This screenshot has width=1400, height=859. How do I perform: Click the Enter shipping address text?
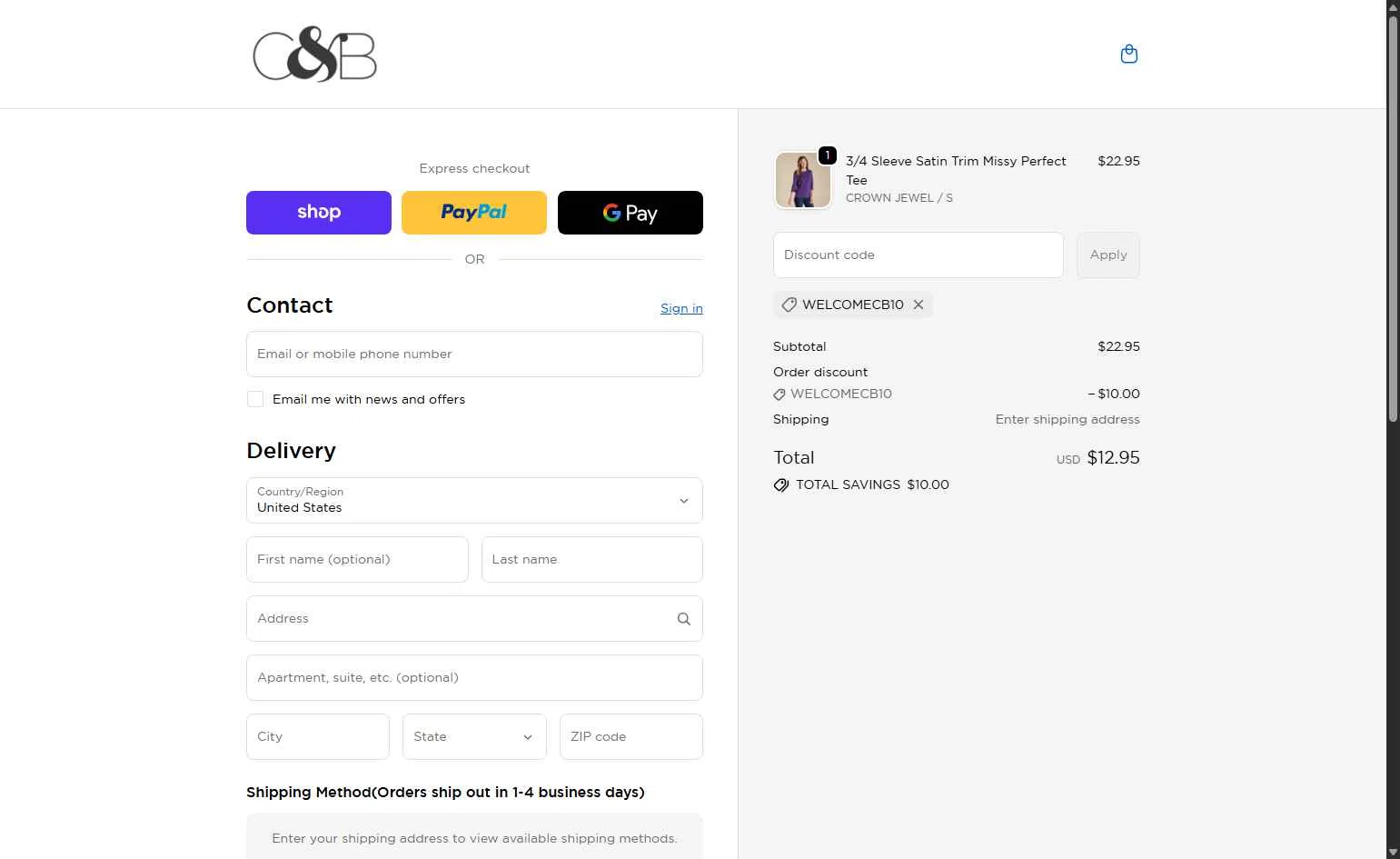pyautogui.click(x=1067, y=420)
